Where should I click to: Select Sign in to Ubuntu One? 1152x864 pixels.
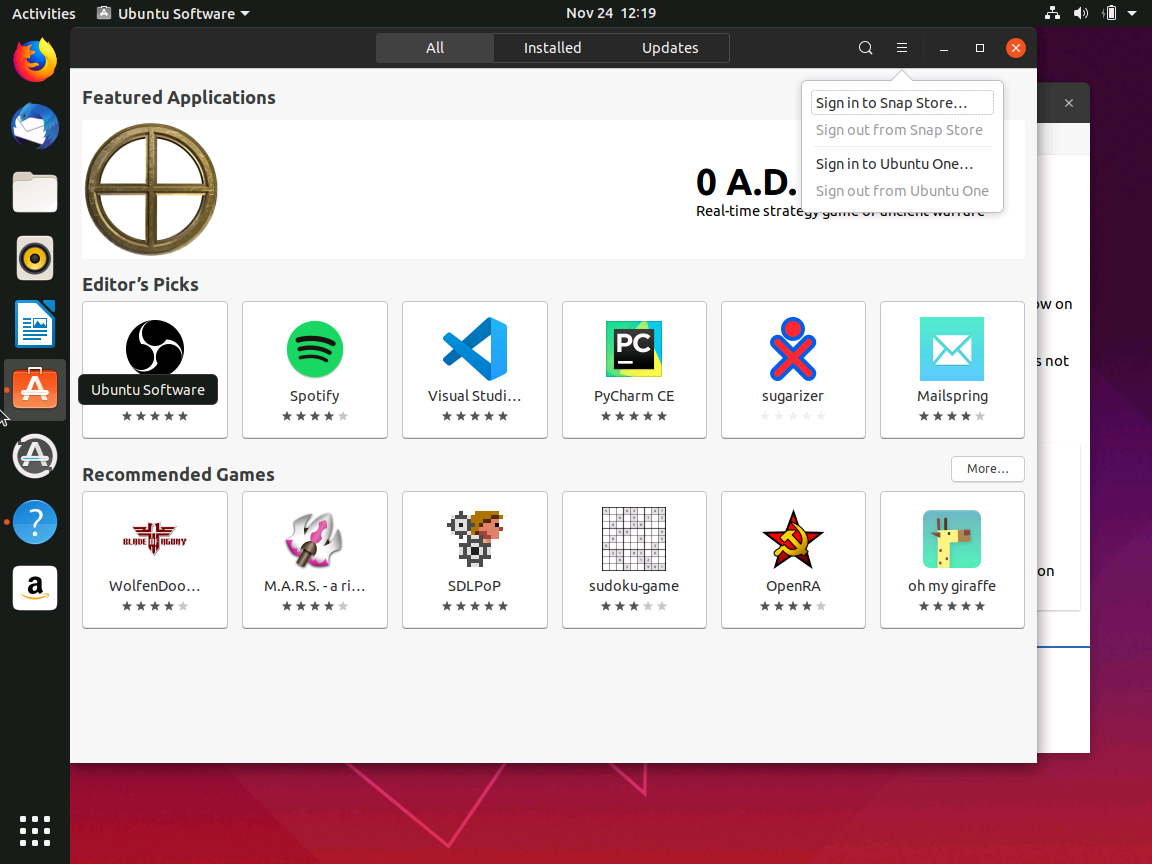(902, 164)
